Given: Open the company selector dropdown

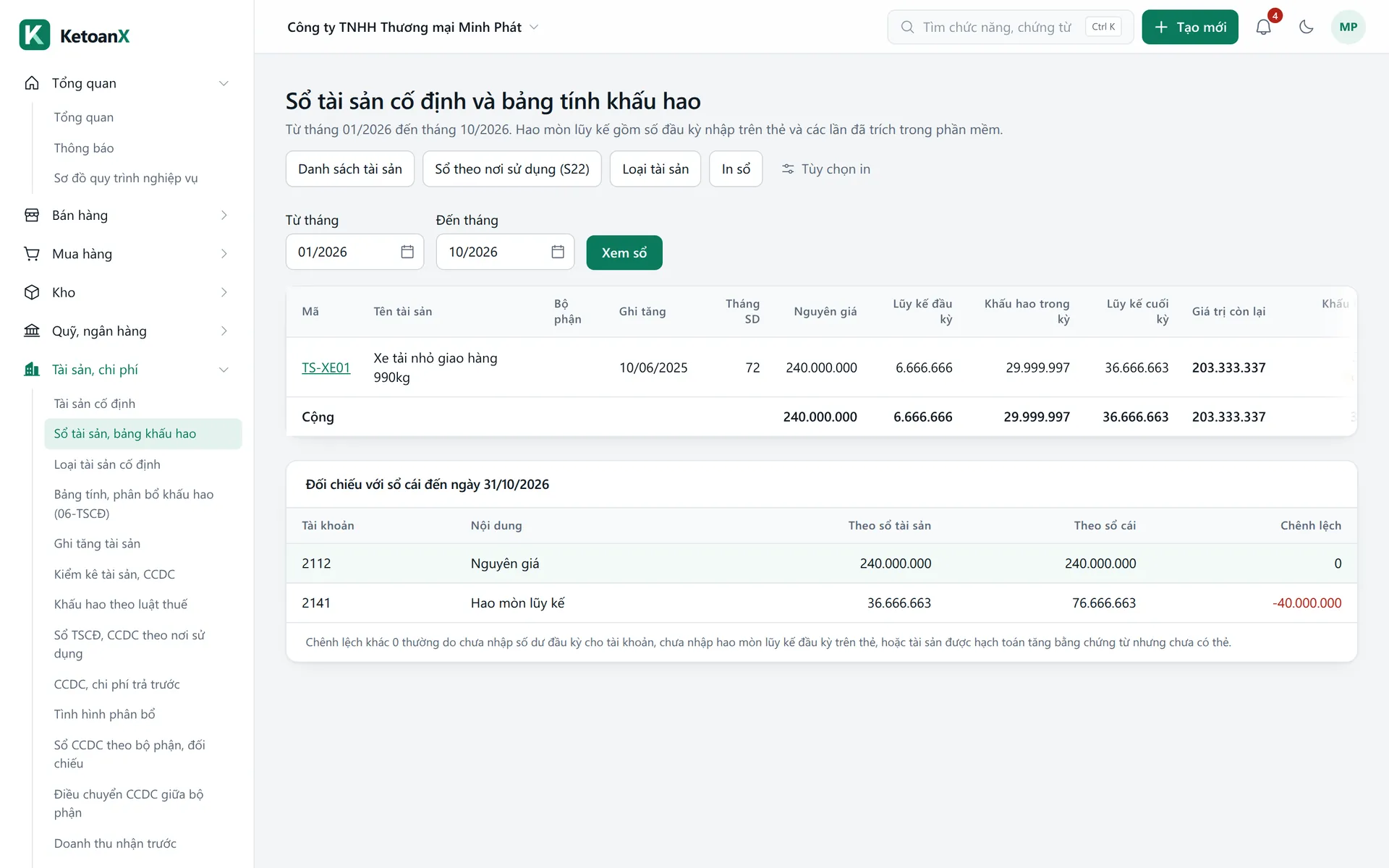Looking at the screenshot, I should click(x=413, y=27).
